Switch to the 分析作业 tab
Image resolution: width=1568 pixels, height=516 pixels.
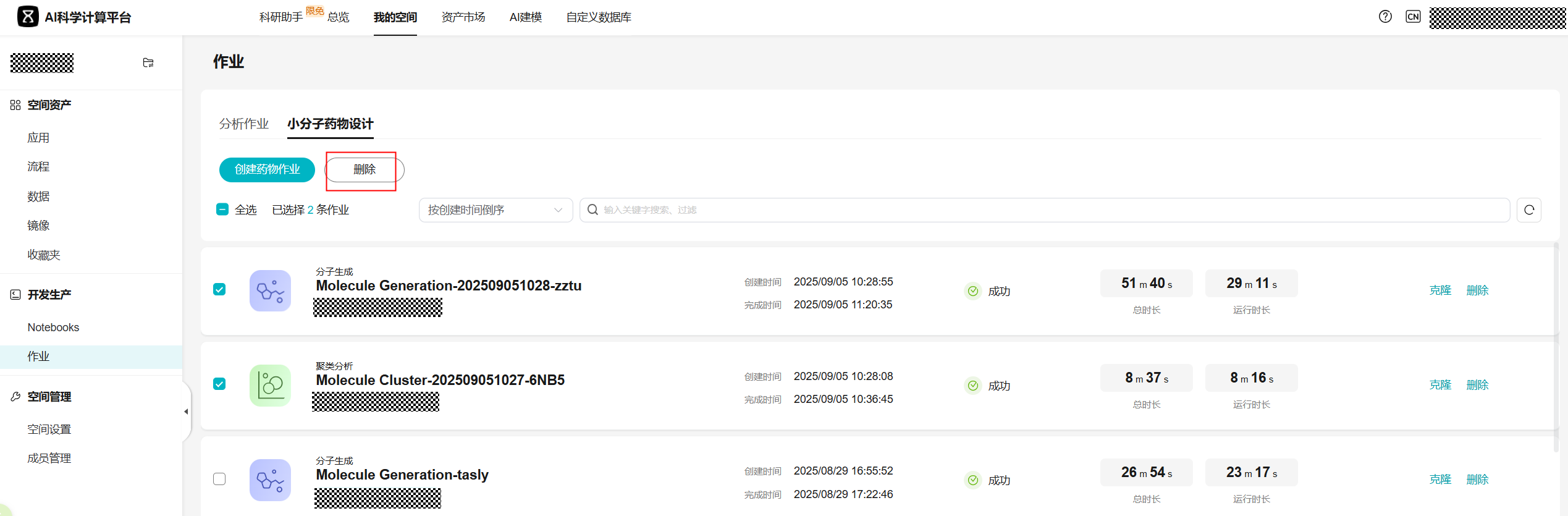(x=244, y=124)
